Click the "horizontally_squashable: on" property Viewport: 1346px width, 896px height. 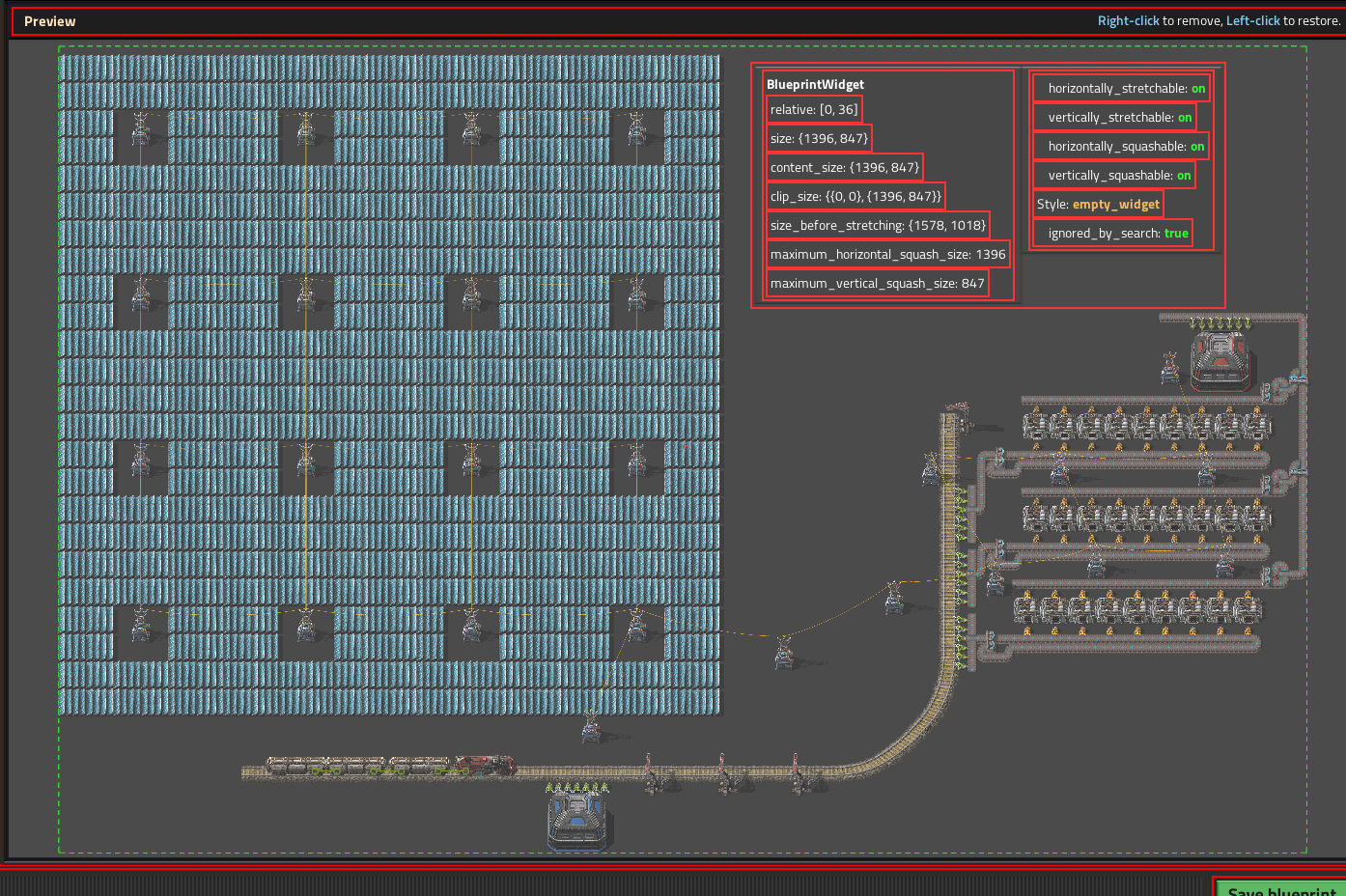pyautogui.click(x=1121, y=146)
